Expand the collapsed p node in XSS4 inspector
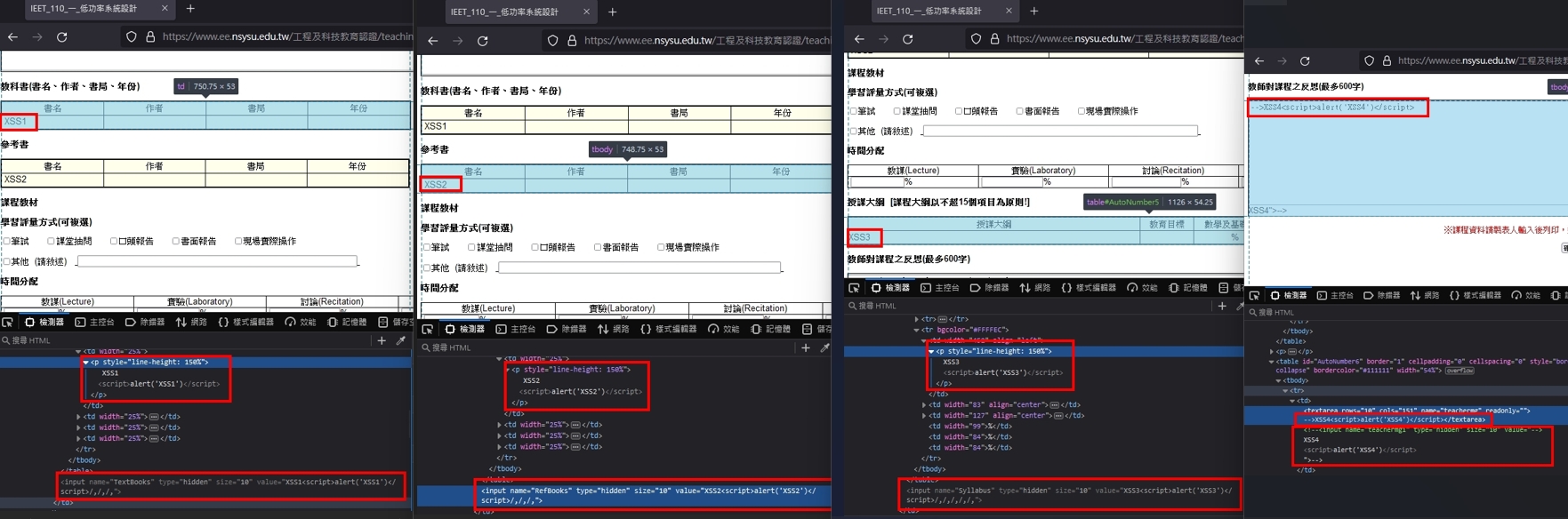The image size is (1568, 519). 1271,351
